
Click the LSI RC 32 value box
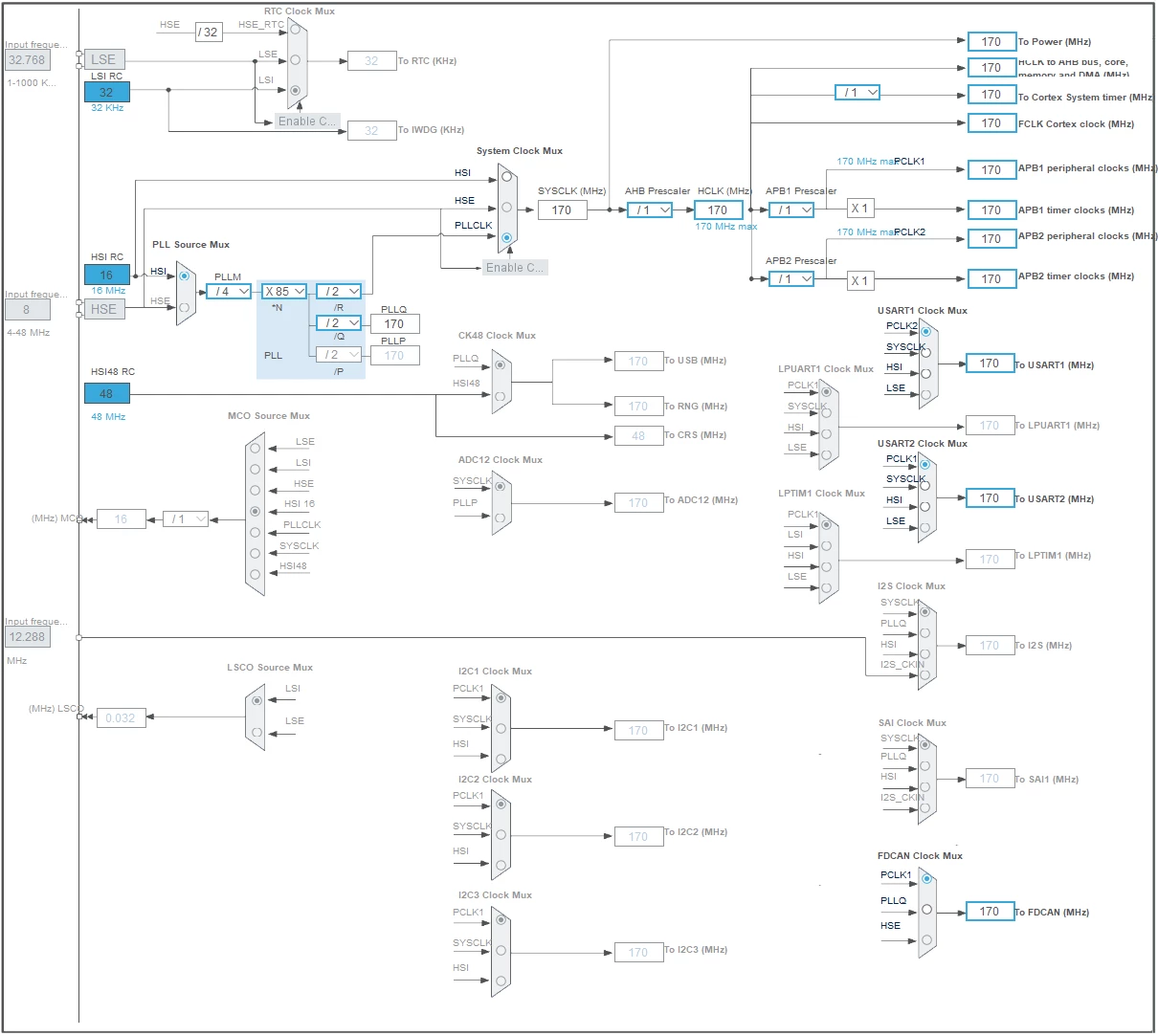(107, 92)
